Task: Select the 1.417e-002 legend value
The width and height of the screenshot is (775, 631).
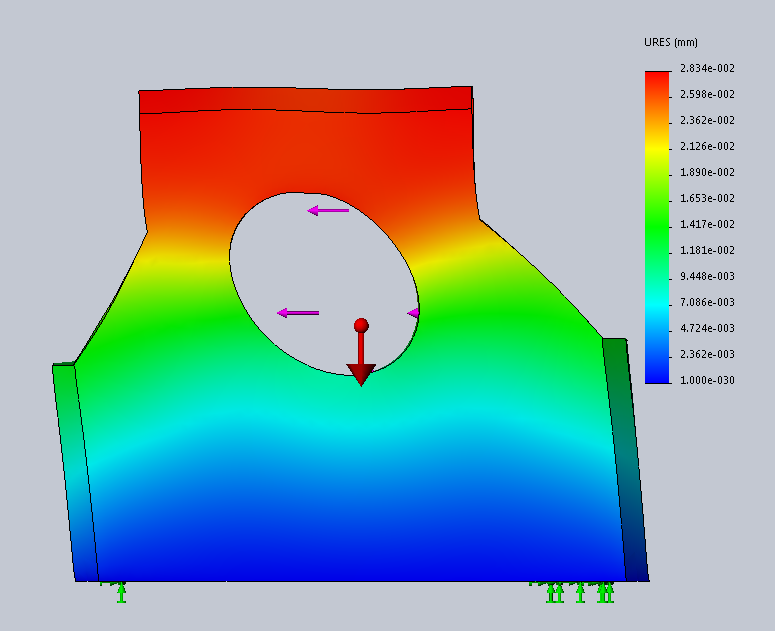Action: coord(707,224)
